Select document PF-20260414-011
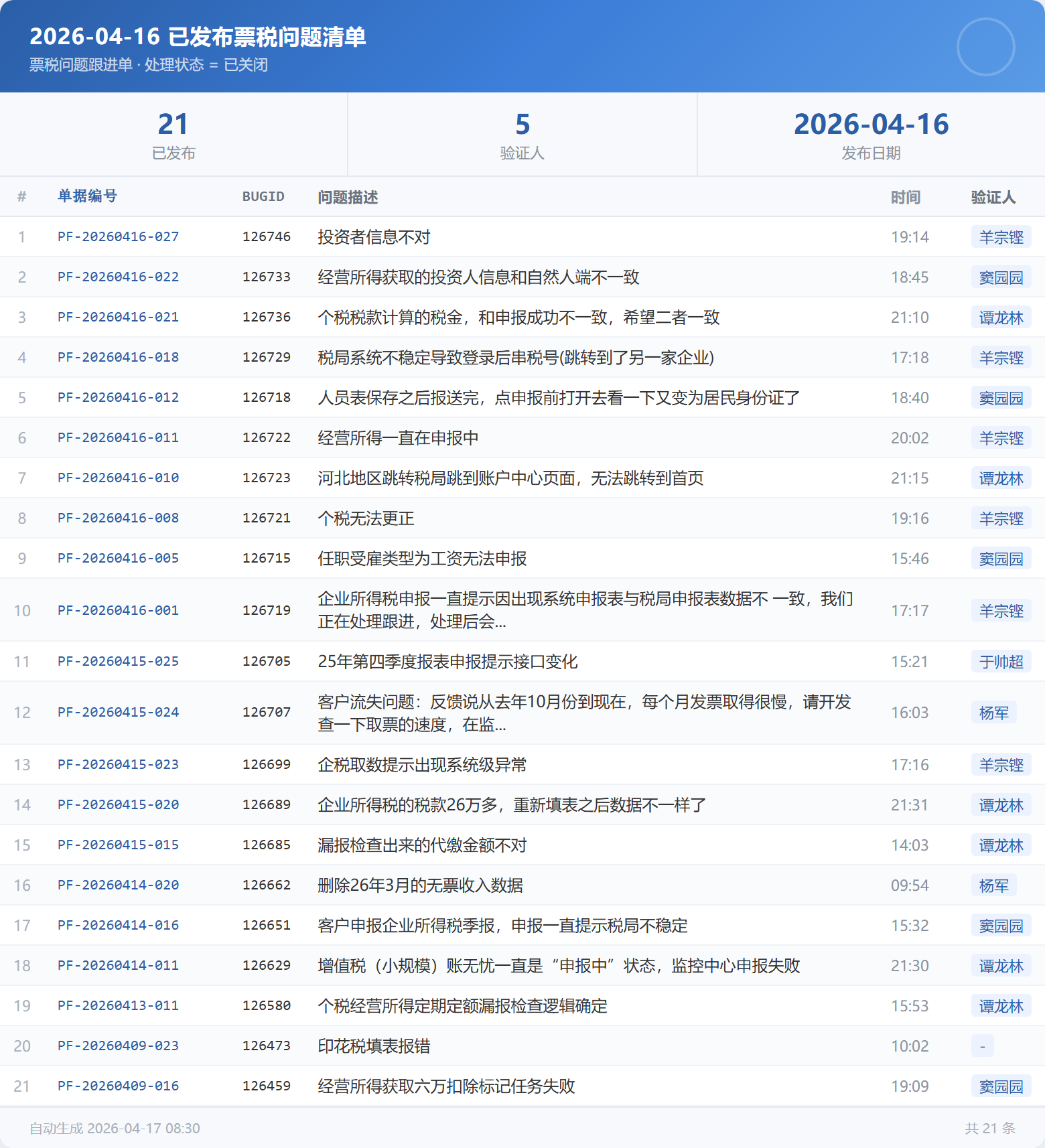1045x1148 pixels. (118, 965)
